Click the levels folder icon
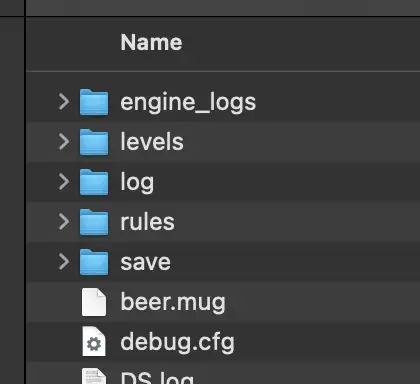The width and height of the screenshot is (420, 384). 94,142
